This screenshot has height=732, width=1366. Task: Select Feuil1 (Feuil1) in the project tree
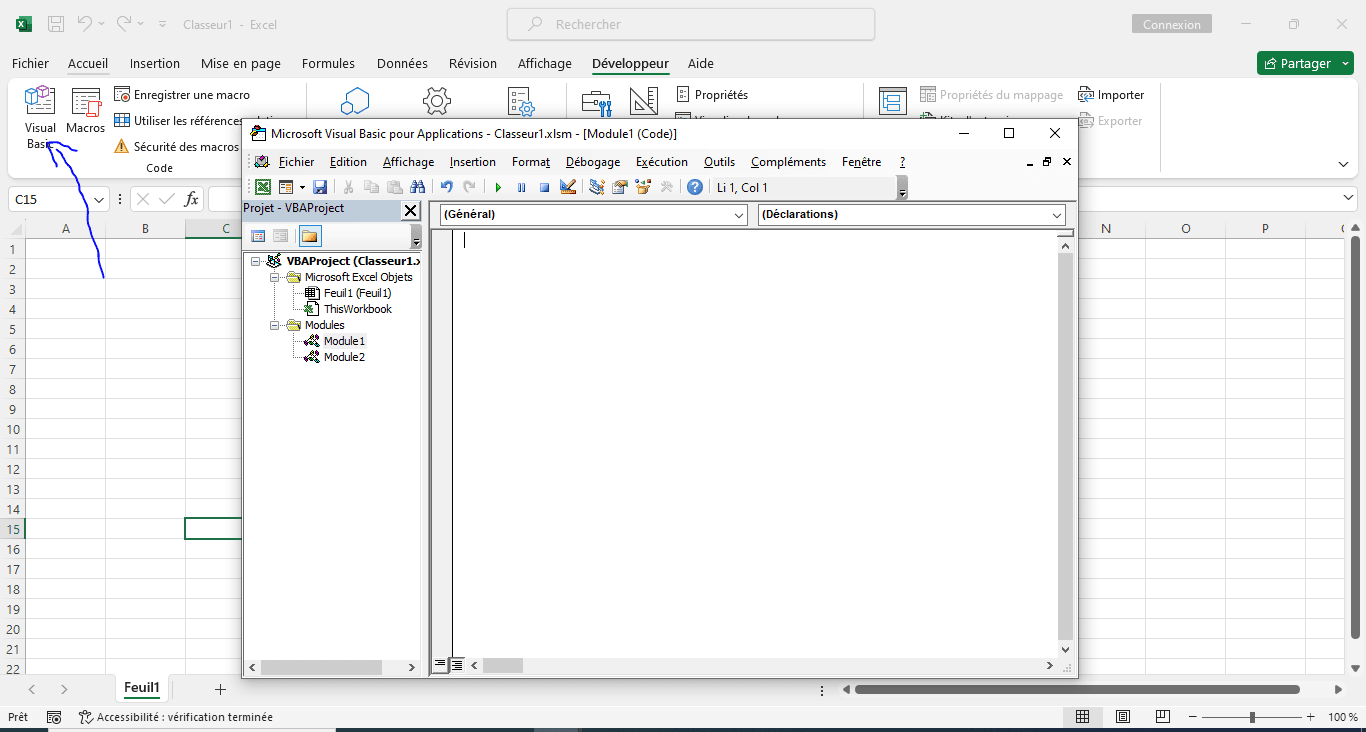357,293
